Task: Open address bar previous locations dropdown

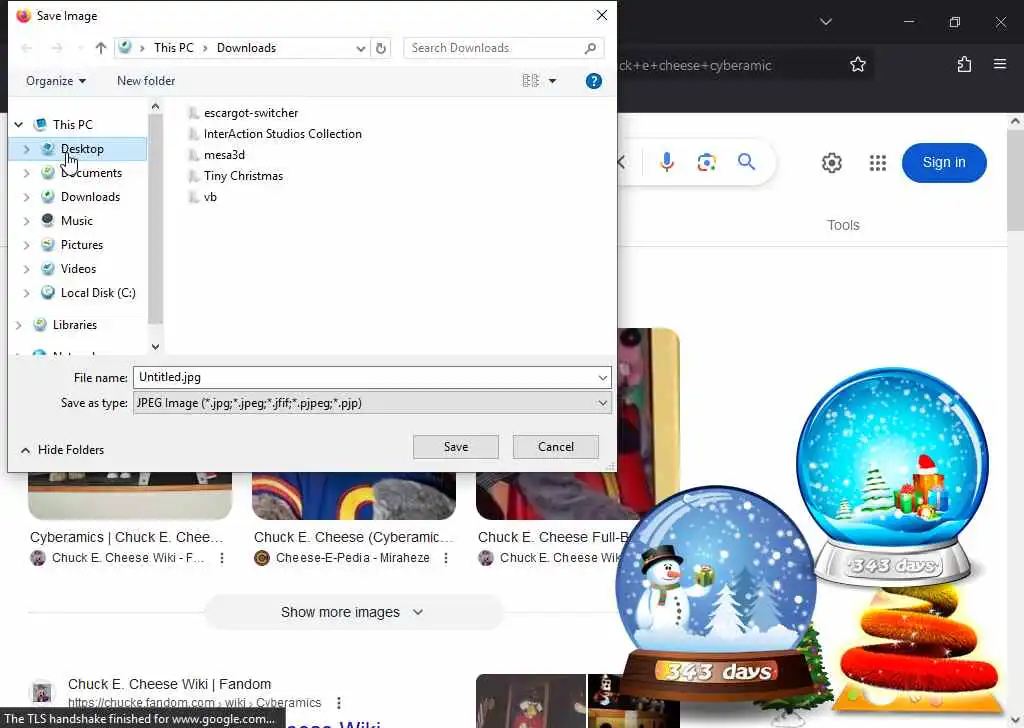Action: tap(360, 48)
